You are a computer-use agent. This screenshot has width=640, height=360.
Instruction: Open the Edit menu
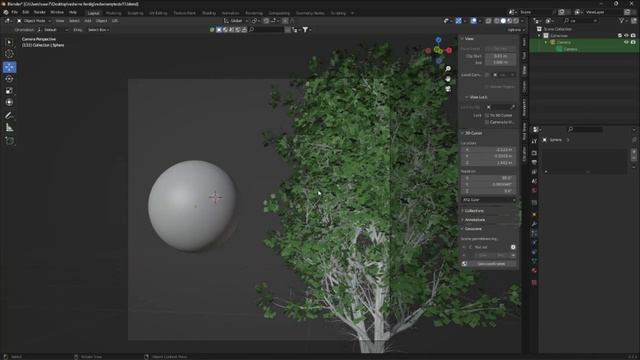(26, 12)
